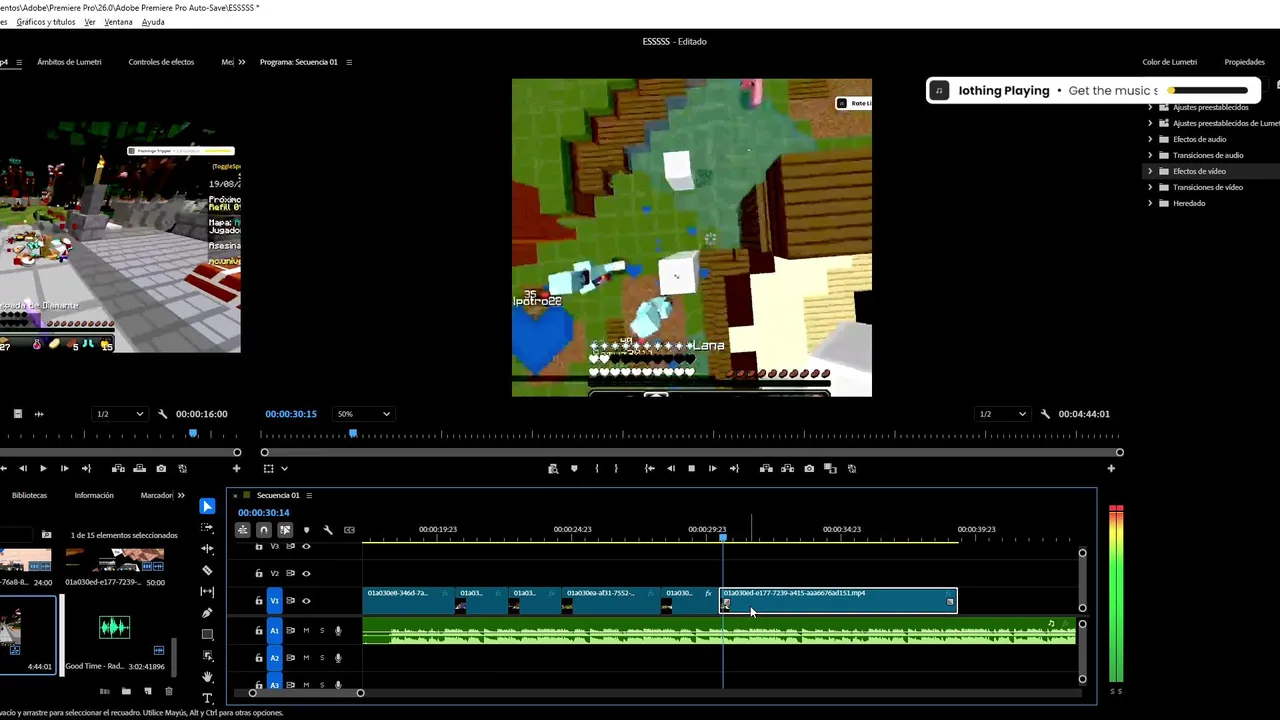This screenshot has height=720, width=1280.
Task: Open Program monitor settings wrench
Action: click(x=1045, y=414)
